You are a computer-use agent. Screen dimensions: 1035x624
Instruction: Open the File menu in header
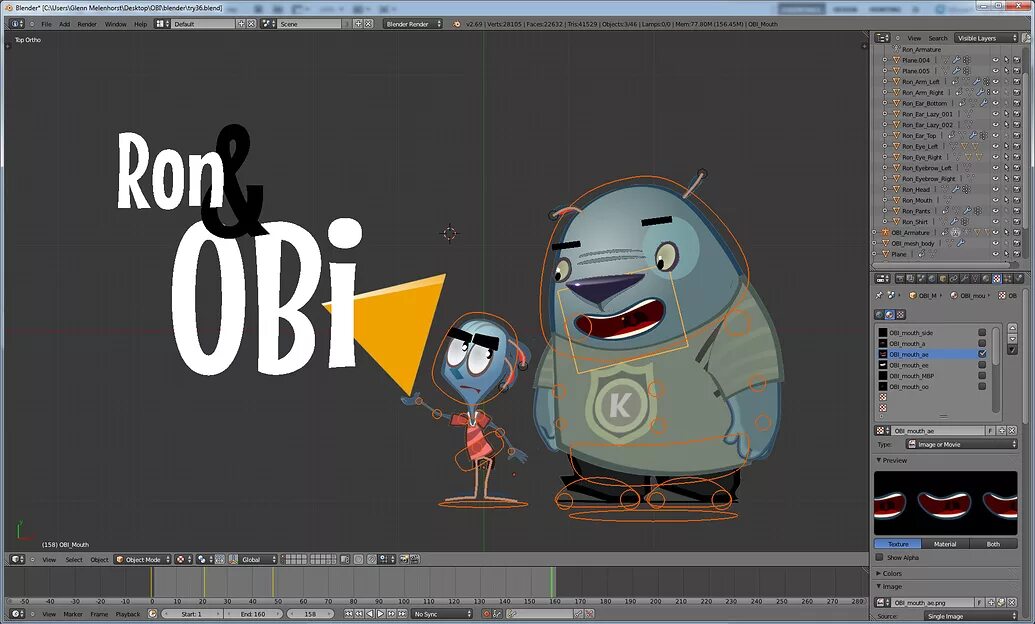pos(46,24)
